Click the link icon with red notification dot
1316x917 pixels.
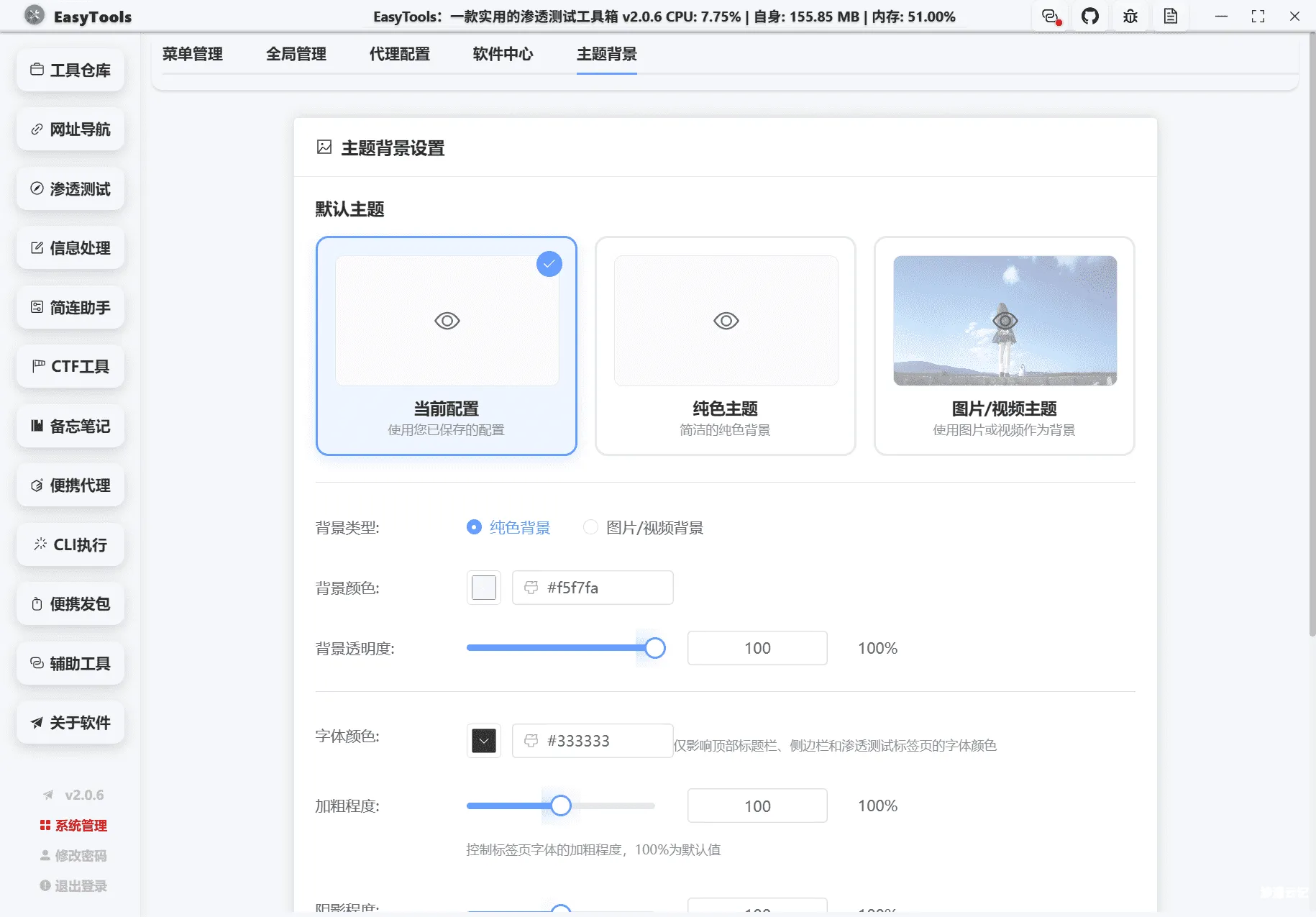pos(1049,16)
